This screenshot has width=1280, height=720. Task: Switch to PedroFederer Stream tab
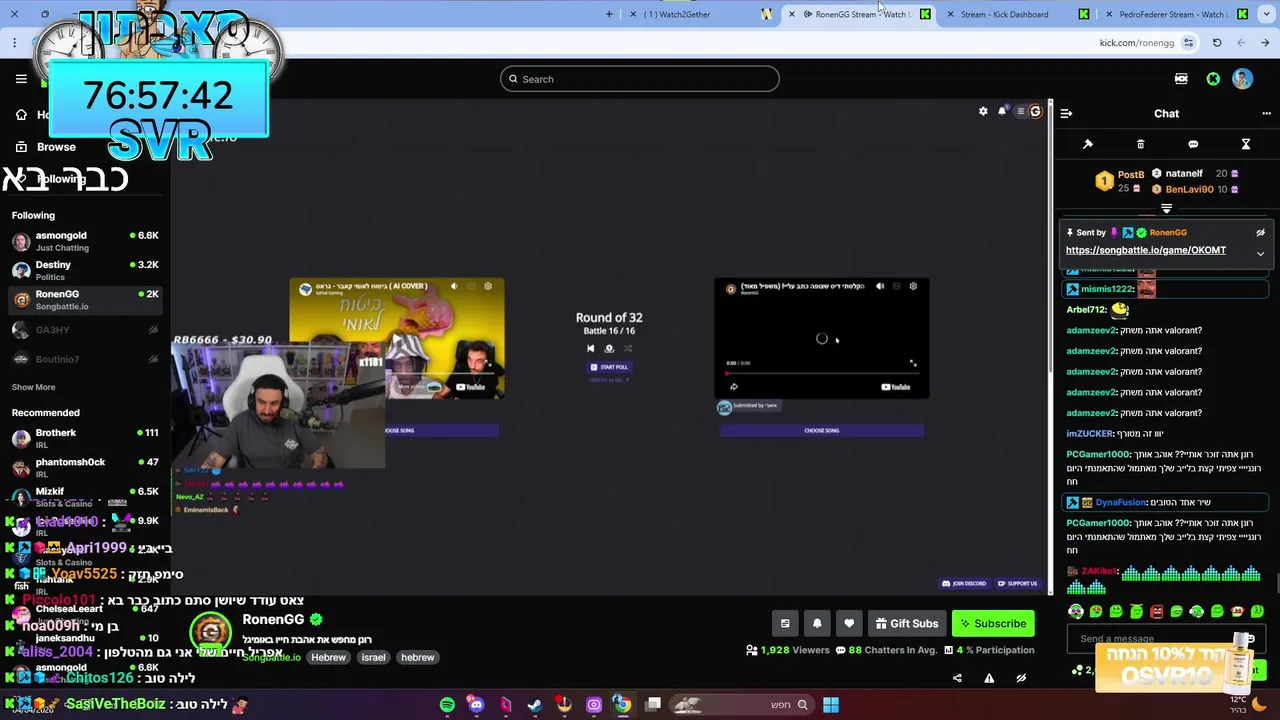tap(1178, 14)
